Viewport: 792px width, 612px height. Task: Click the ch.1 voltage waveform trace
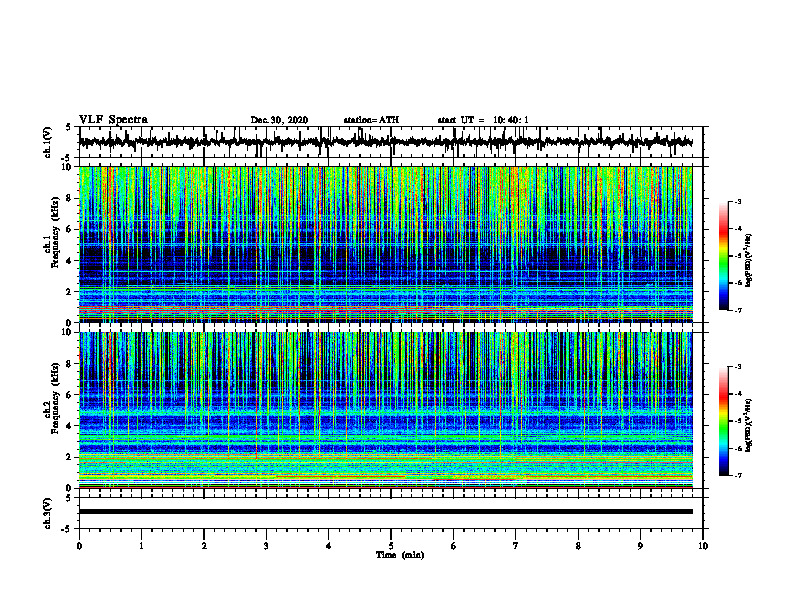click(385, 142)
